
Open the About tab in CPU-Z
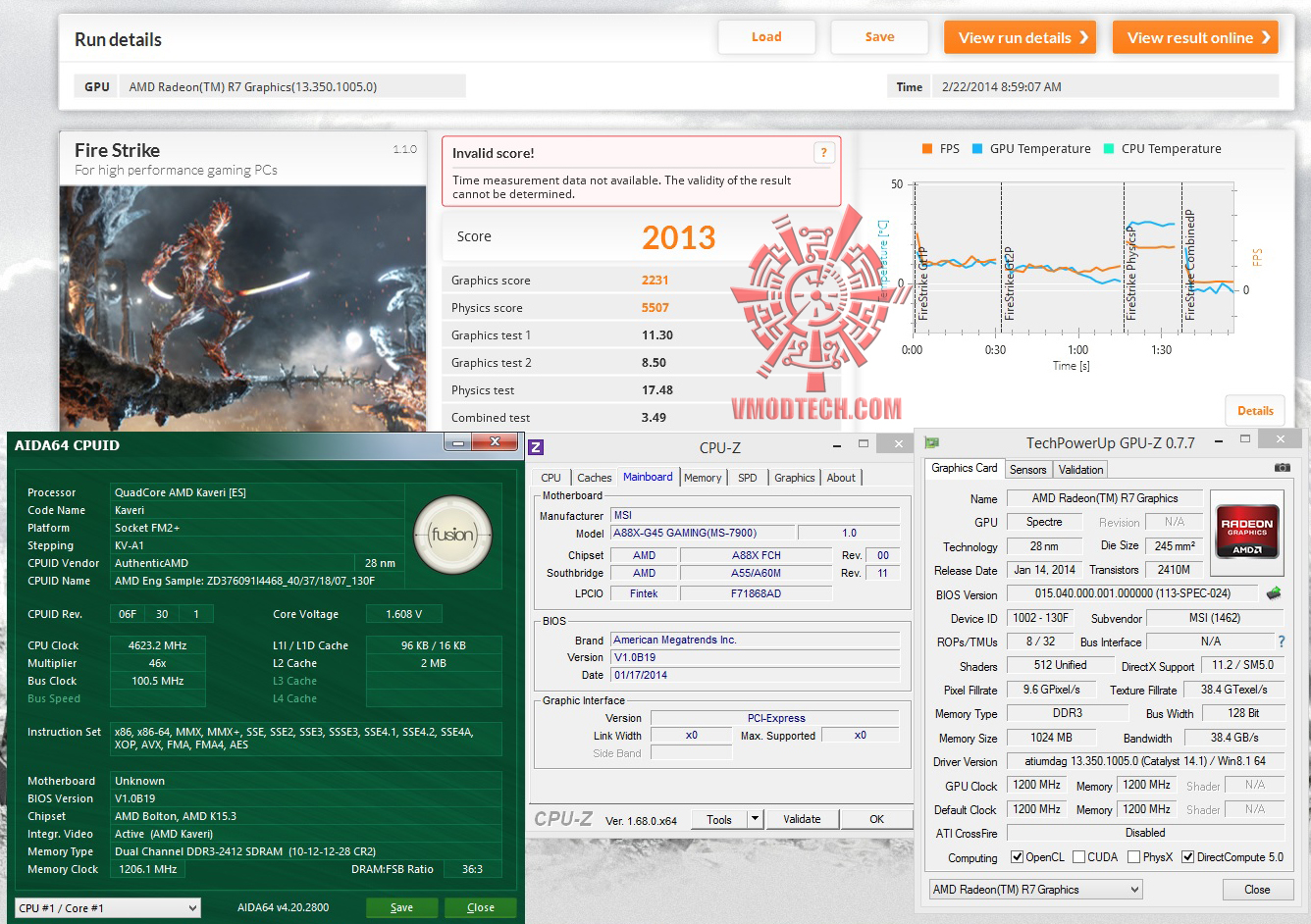click(841, 478)
